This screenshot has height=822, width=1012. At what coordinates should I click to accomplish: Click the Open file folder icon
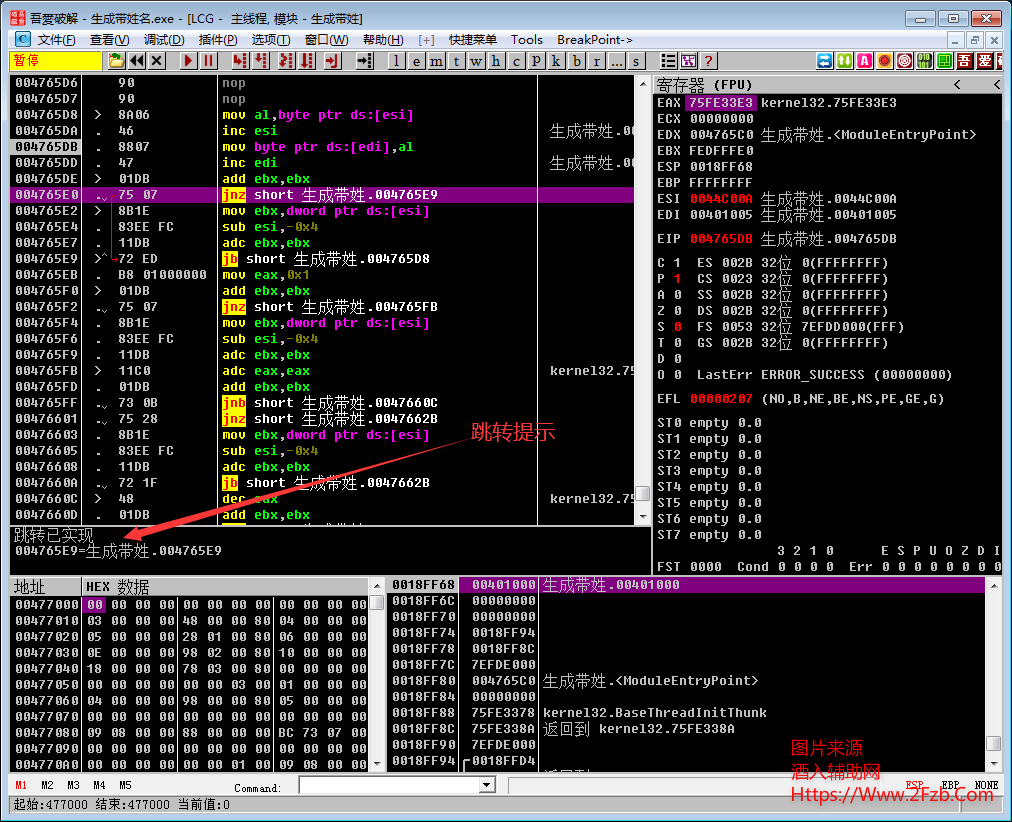coord(116,61)
